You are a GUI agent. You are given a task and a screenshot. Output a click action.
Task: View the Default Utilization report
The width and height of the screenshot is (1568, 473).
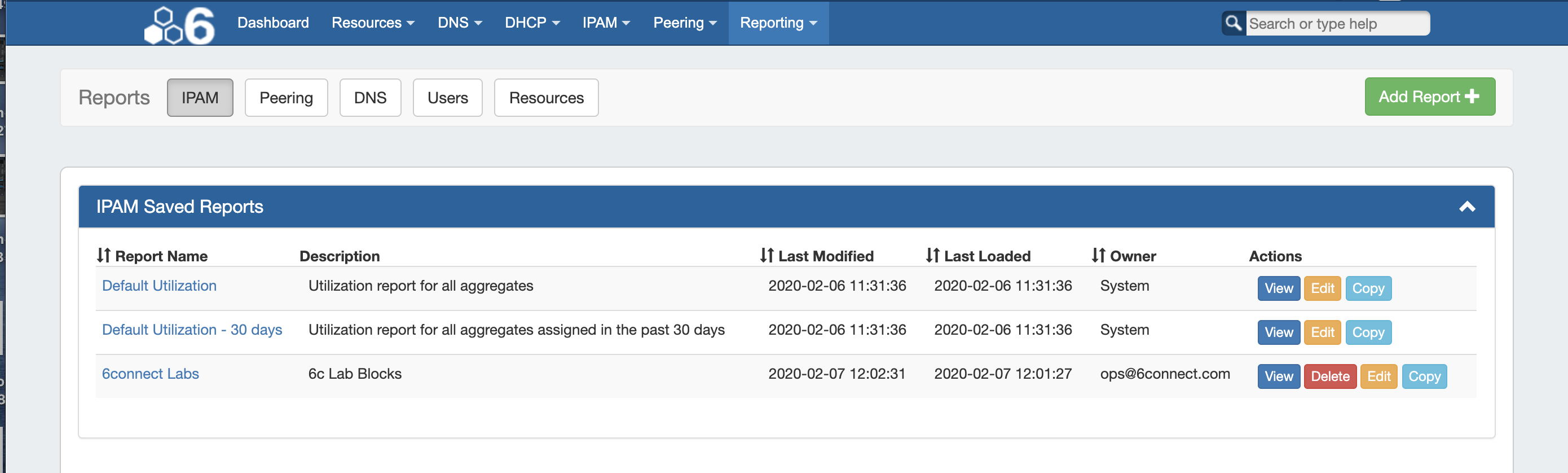click(x=1278, y=288)
